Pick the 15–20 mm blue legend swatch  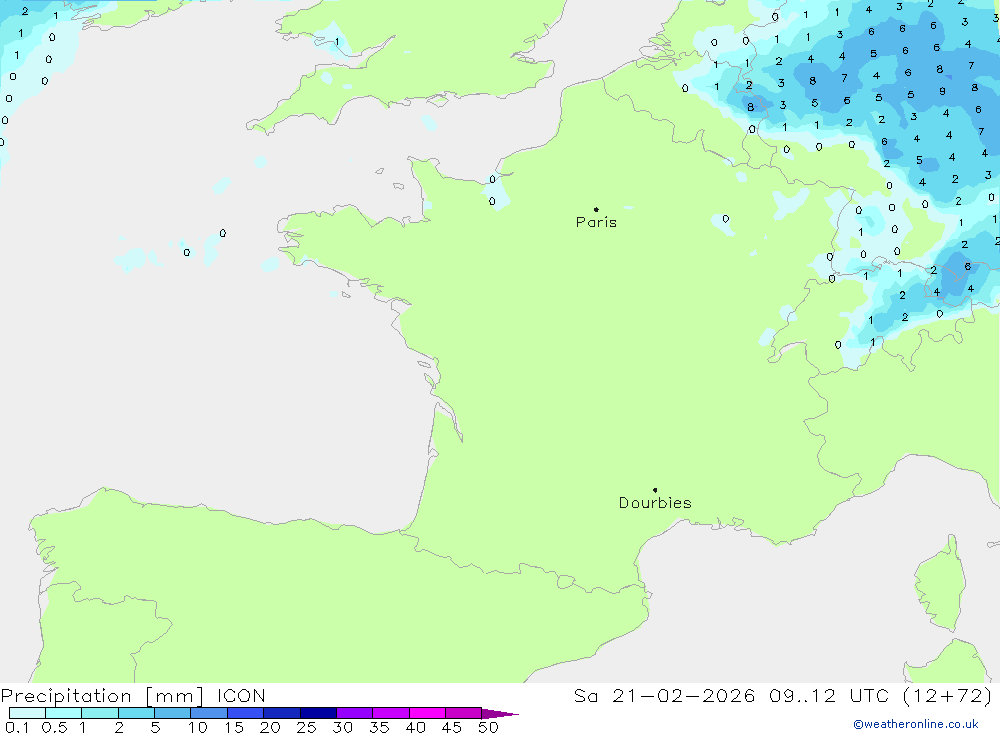[x=246, y=713]
